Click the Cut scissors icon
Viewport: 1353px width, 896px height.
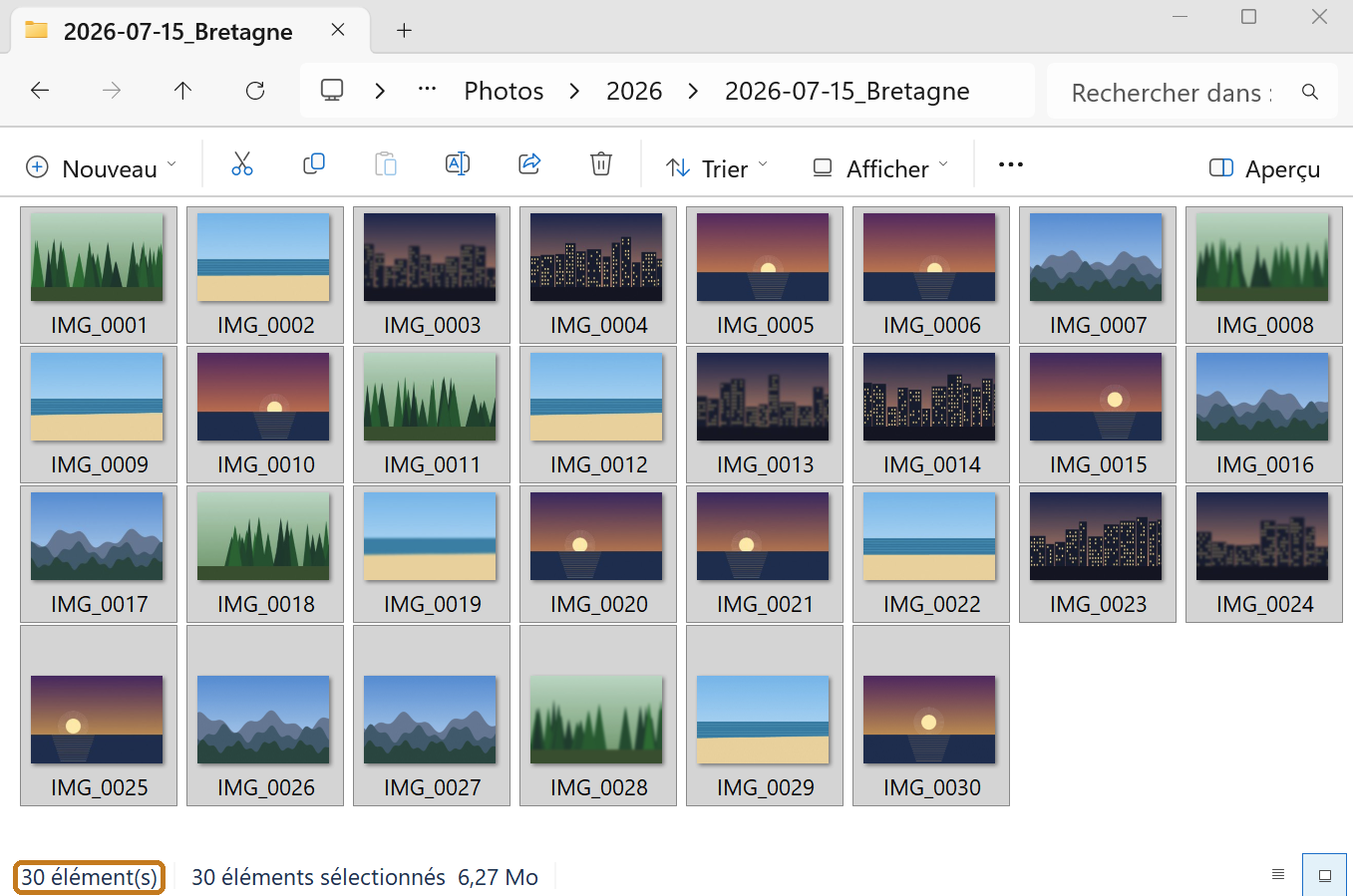pyautogui.click(x=242, y=164)
